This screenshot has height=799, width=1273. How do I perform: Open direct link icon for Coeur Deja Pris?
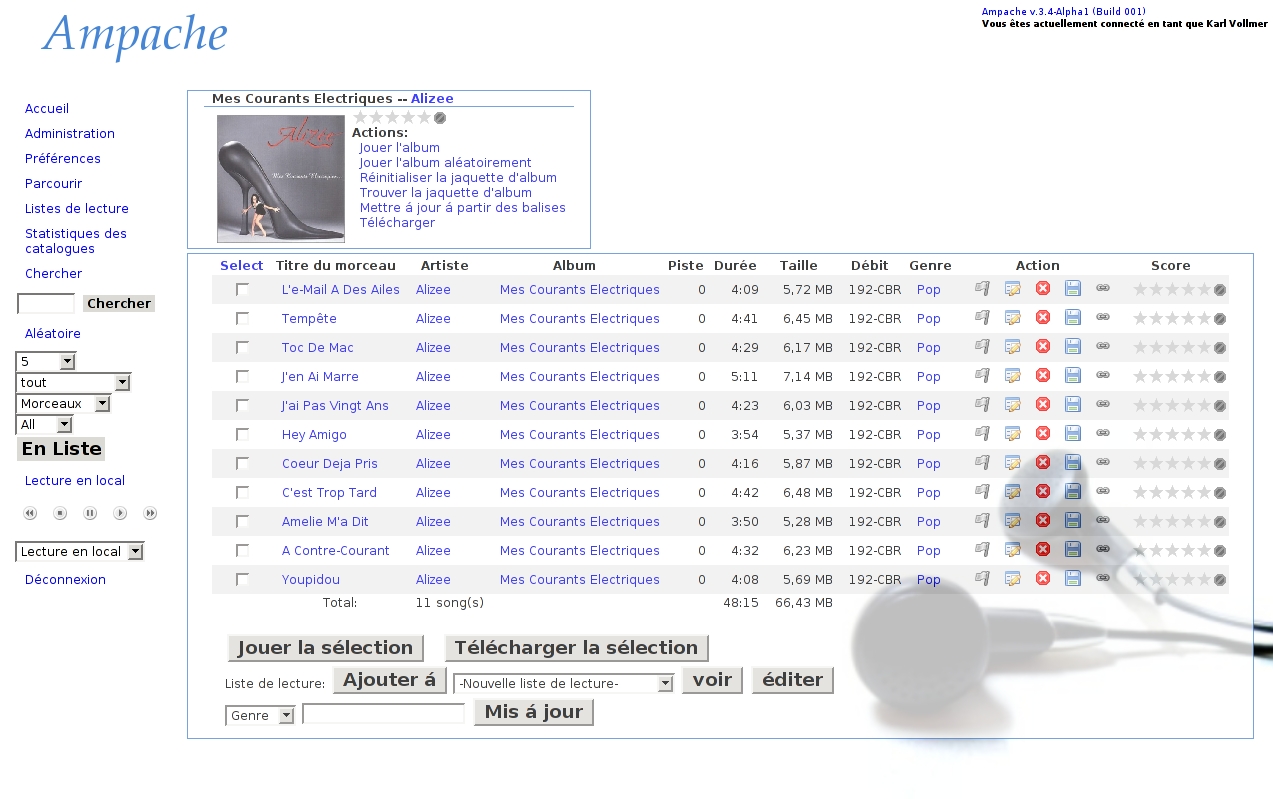(x=1103, y=462)
